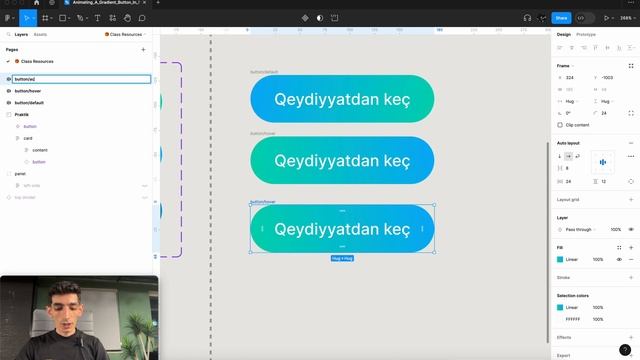Image resolution: width=640 pixels, height=360 pixels.
Task: Enable the Clip content checkbox
Action: click(560, 125)
